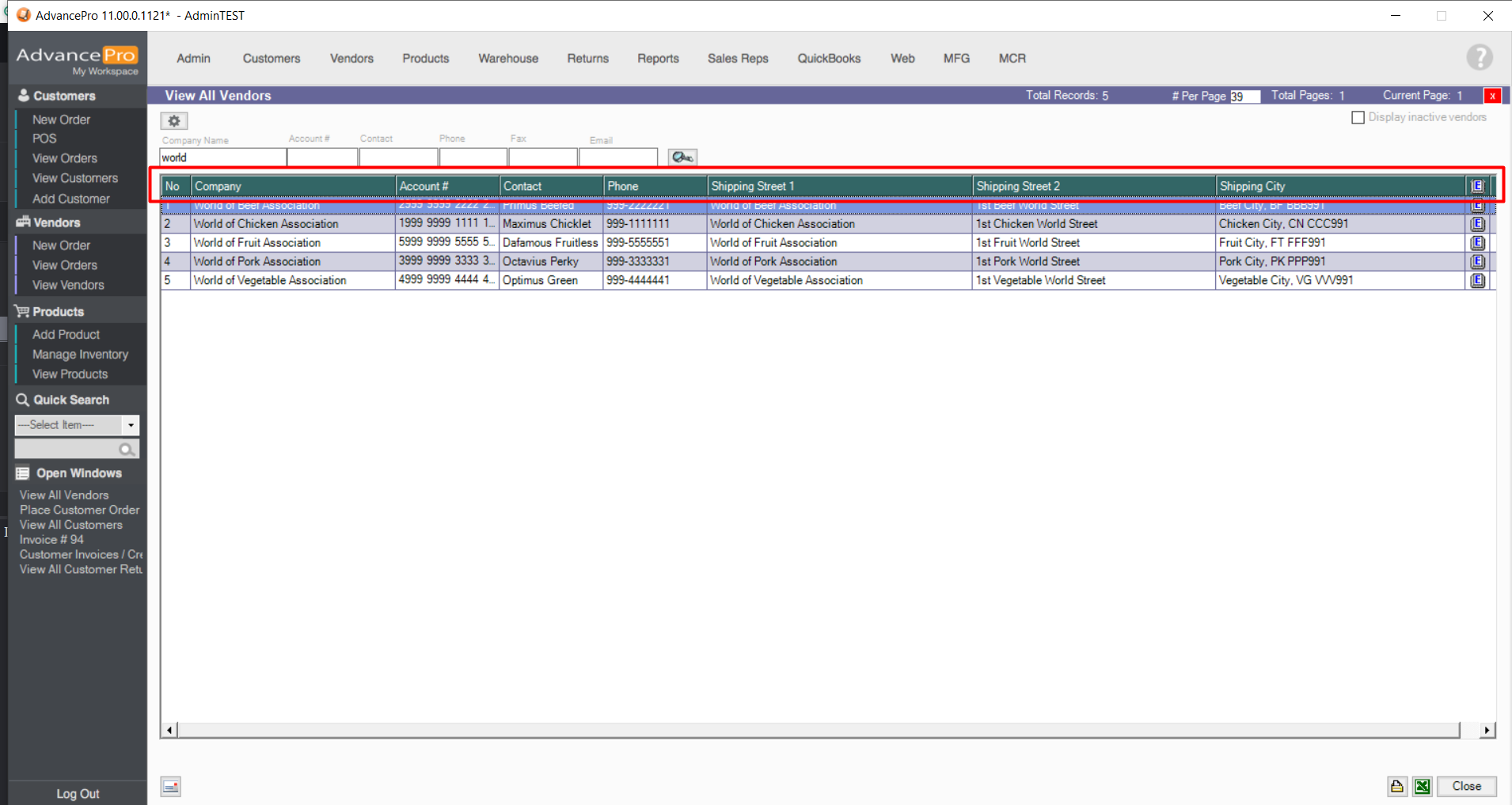This screenshot has width=1512, height=805.
Task: Open the Warehouse menu
Action: [507, 59]
